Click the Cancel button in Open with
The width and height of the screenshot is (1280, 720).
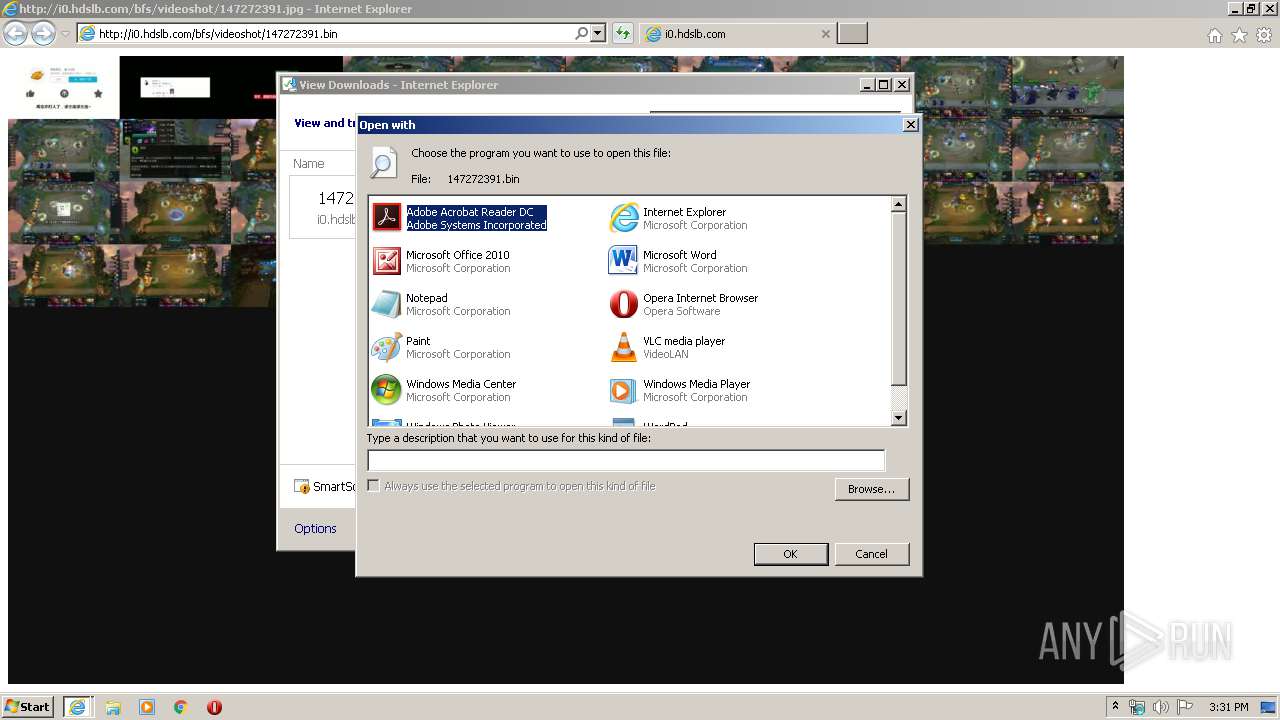(x=871, y=554)
